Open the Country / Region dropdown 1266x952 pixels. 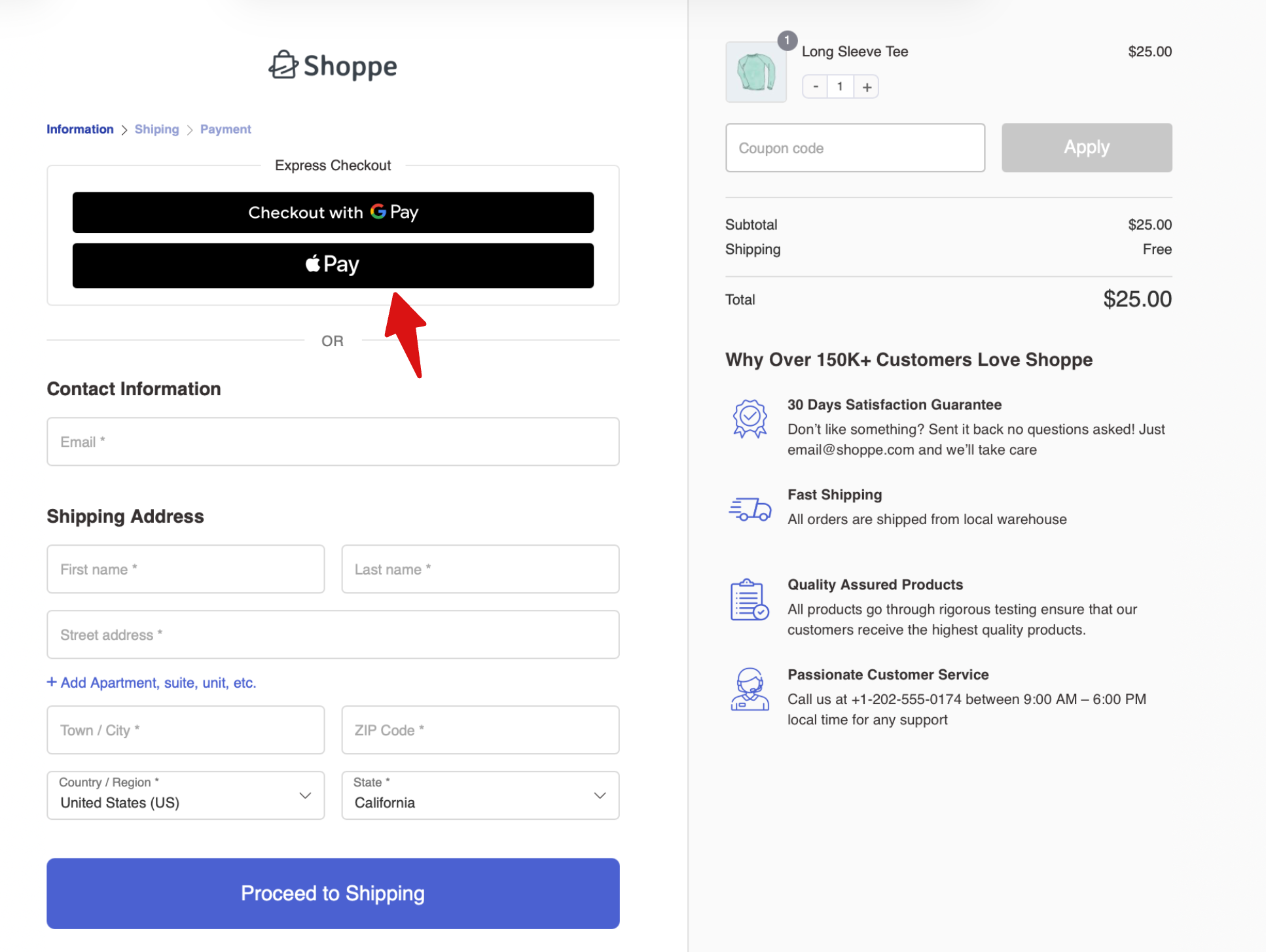(x=186, y=795)
